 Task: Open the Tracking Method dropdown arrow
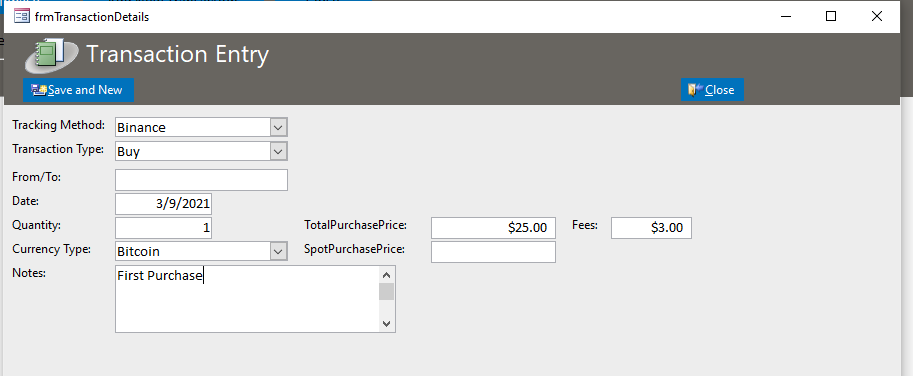coord(279,127)
